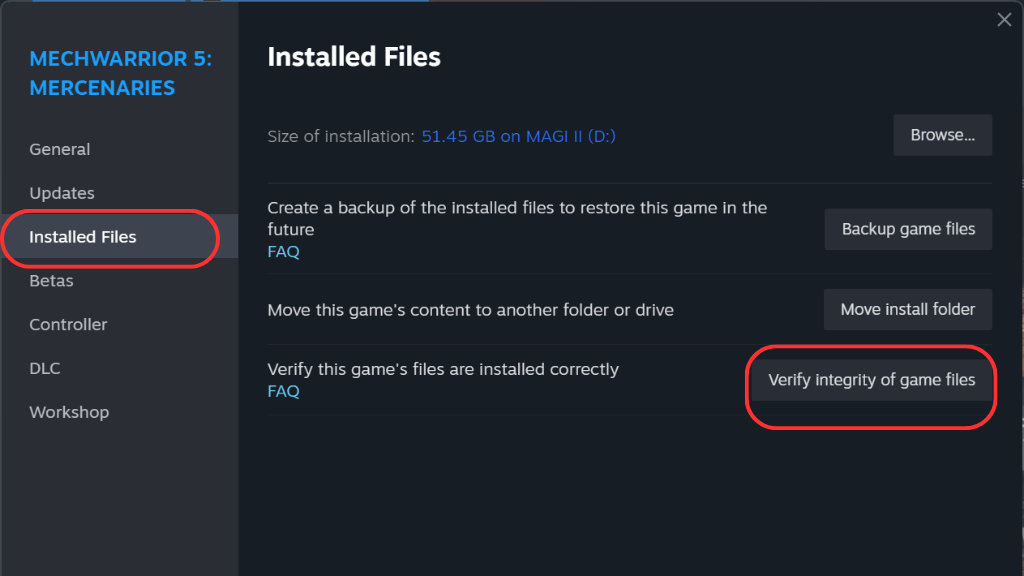Close the game properties dialog
Viewport: 1024px width, 576px height.
click(1004, 19)
